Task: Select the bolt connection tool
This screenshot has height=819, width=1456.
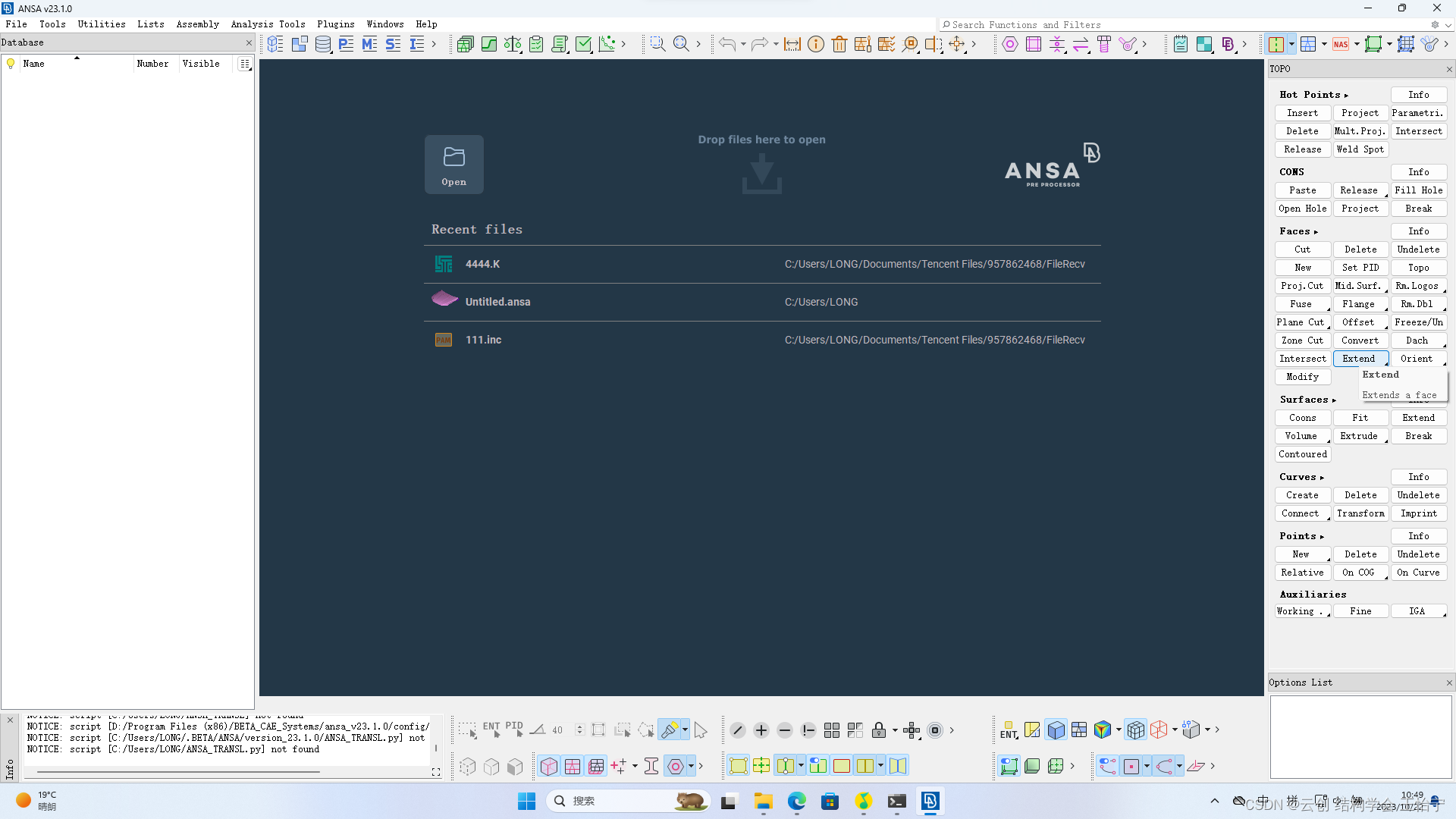Action: [x=1105, y=44]
